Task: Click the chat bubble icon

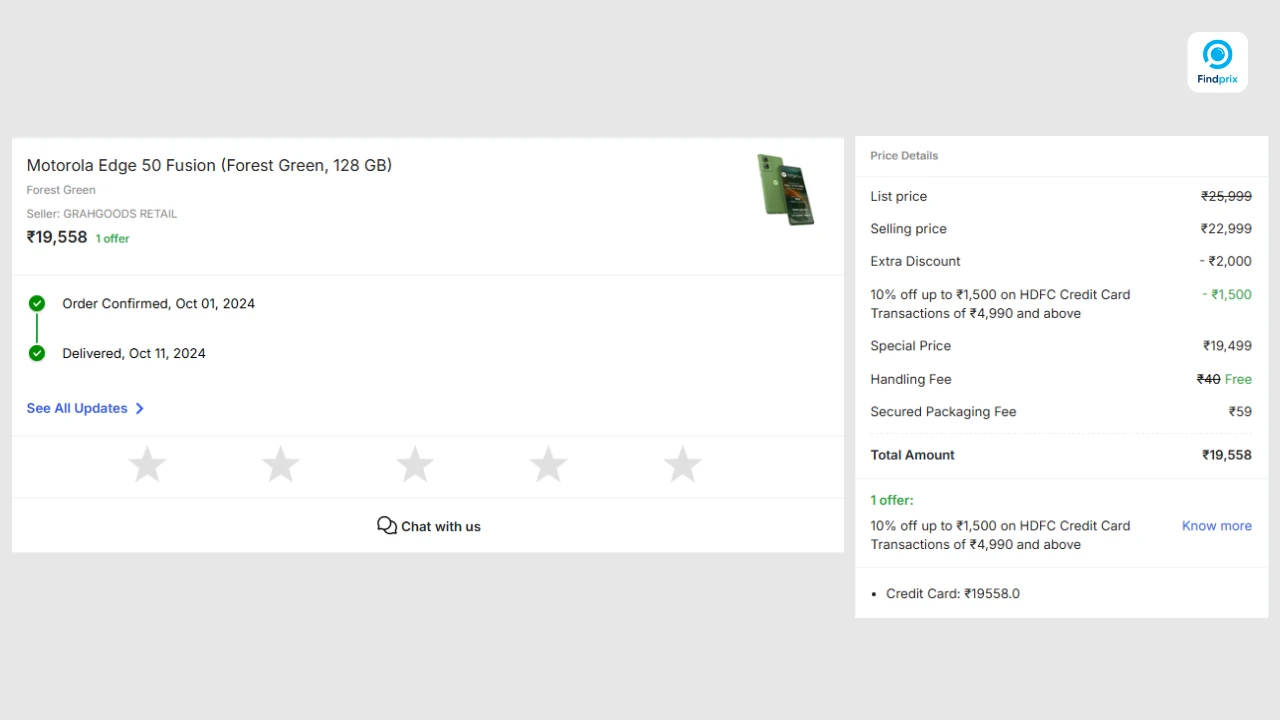Action: [387, 526]
